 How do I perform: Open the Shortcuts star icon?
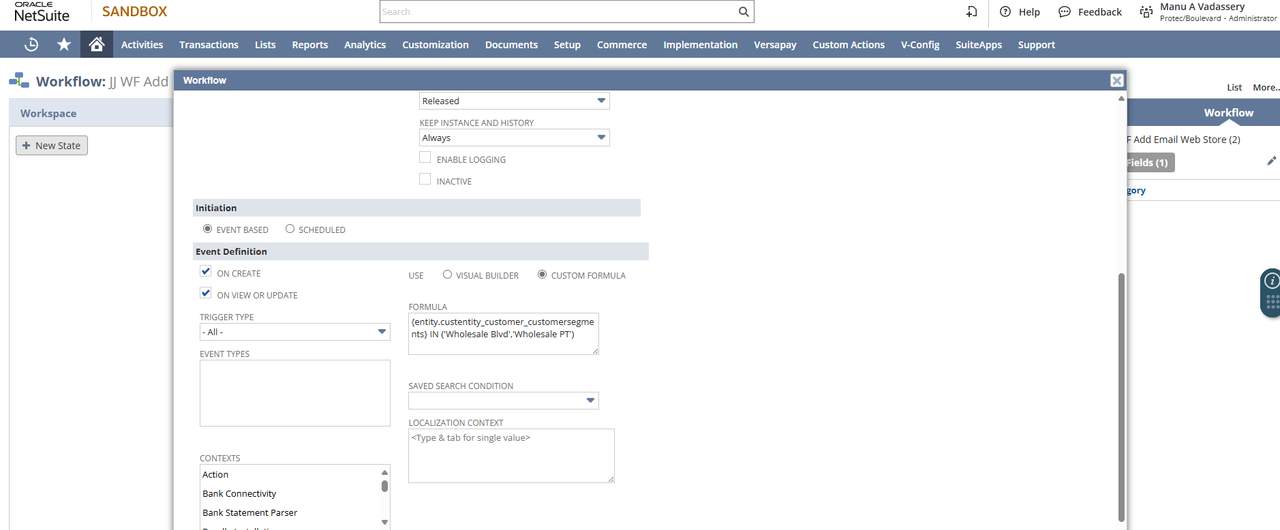[64, 44]
